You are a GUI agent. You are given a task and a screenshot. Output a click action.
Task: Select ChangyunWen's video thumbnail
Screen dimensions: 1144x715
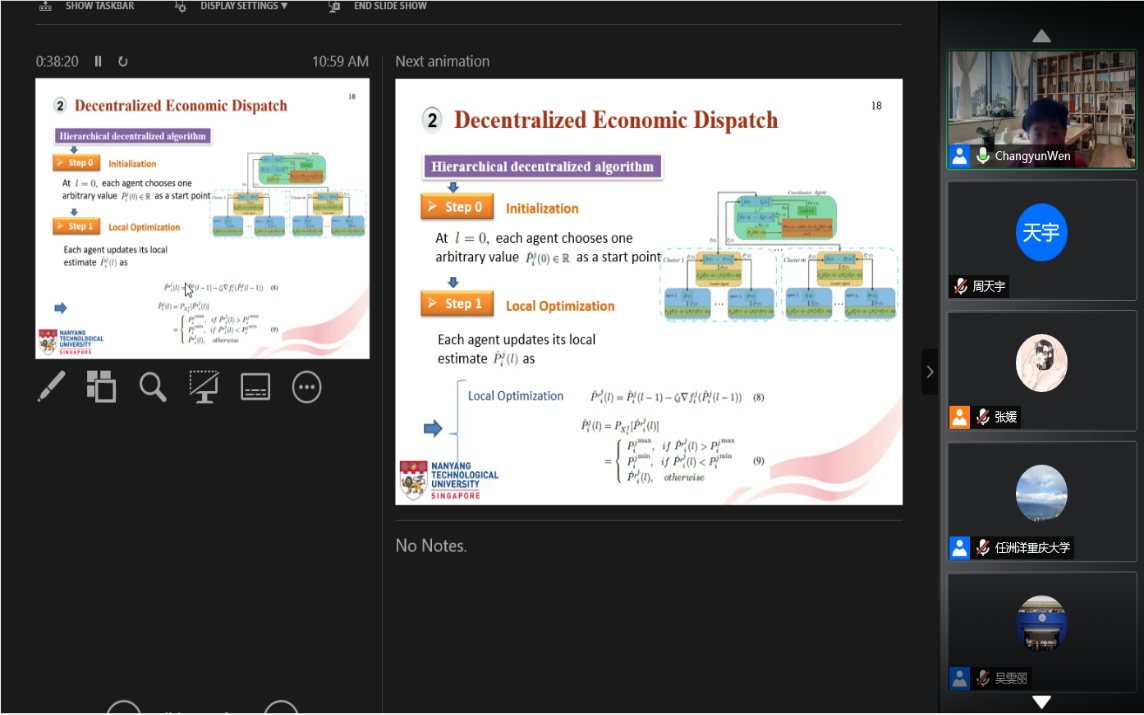tap(1041, 108)
